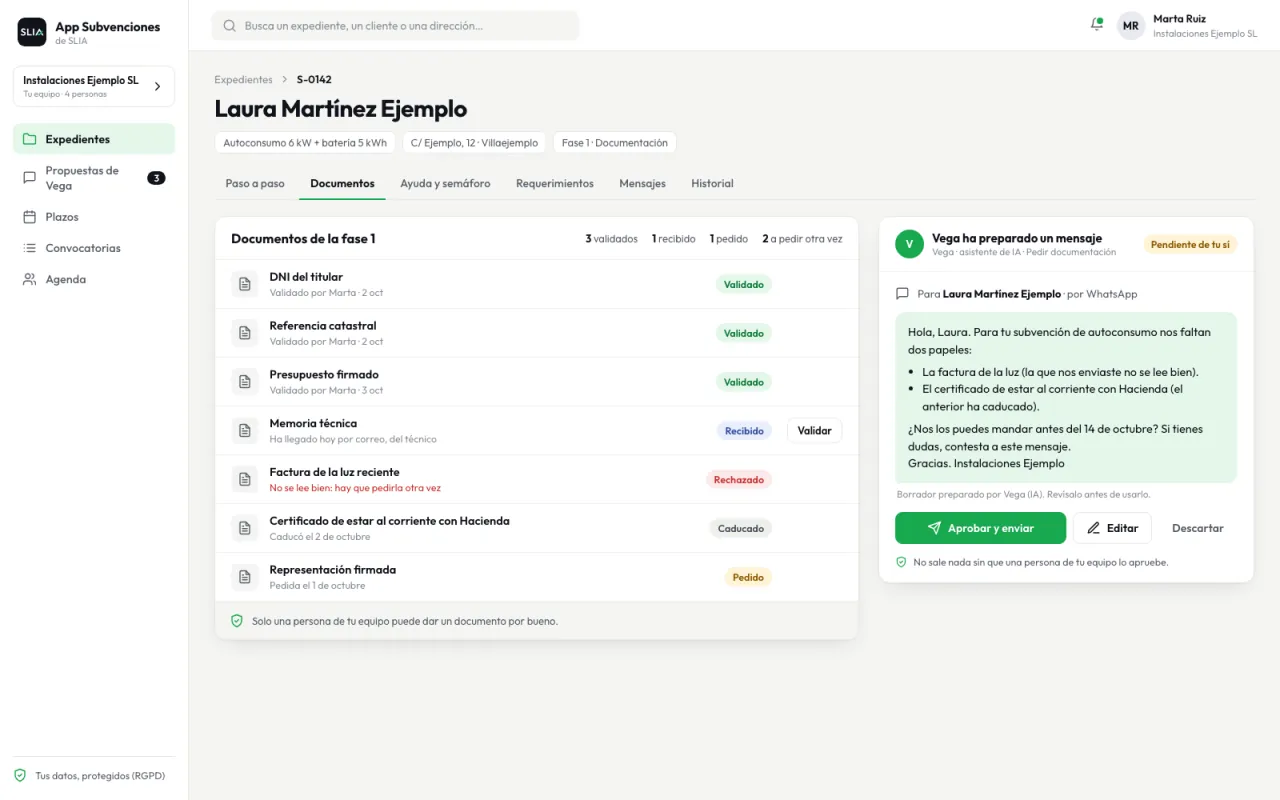
Task: Click the Rechazado status badge
Action: click(739, 480)
